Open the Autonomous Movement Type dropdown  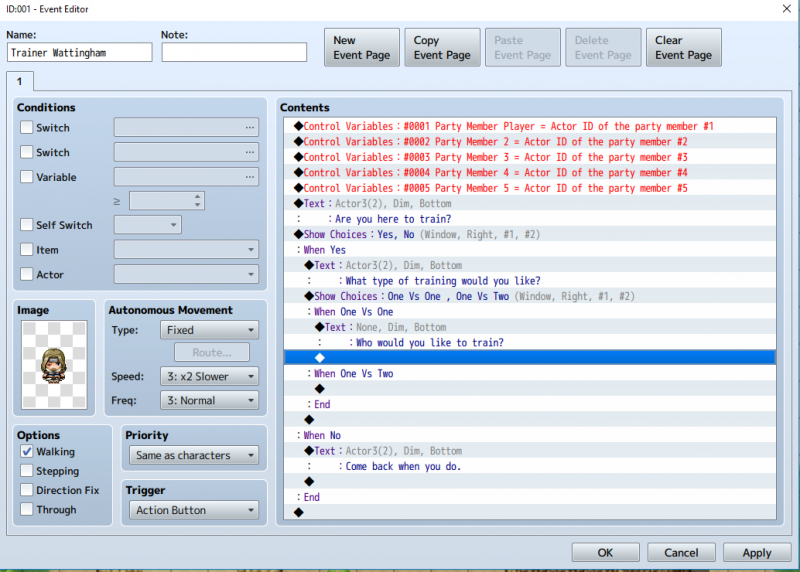[209, 330]
